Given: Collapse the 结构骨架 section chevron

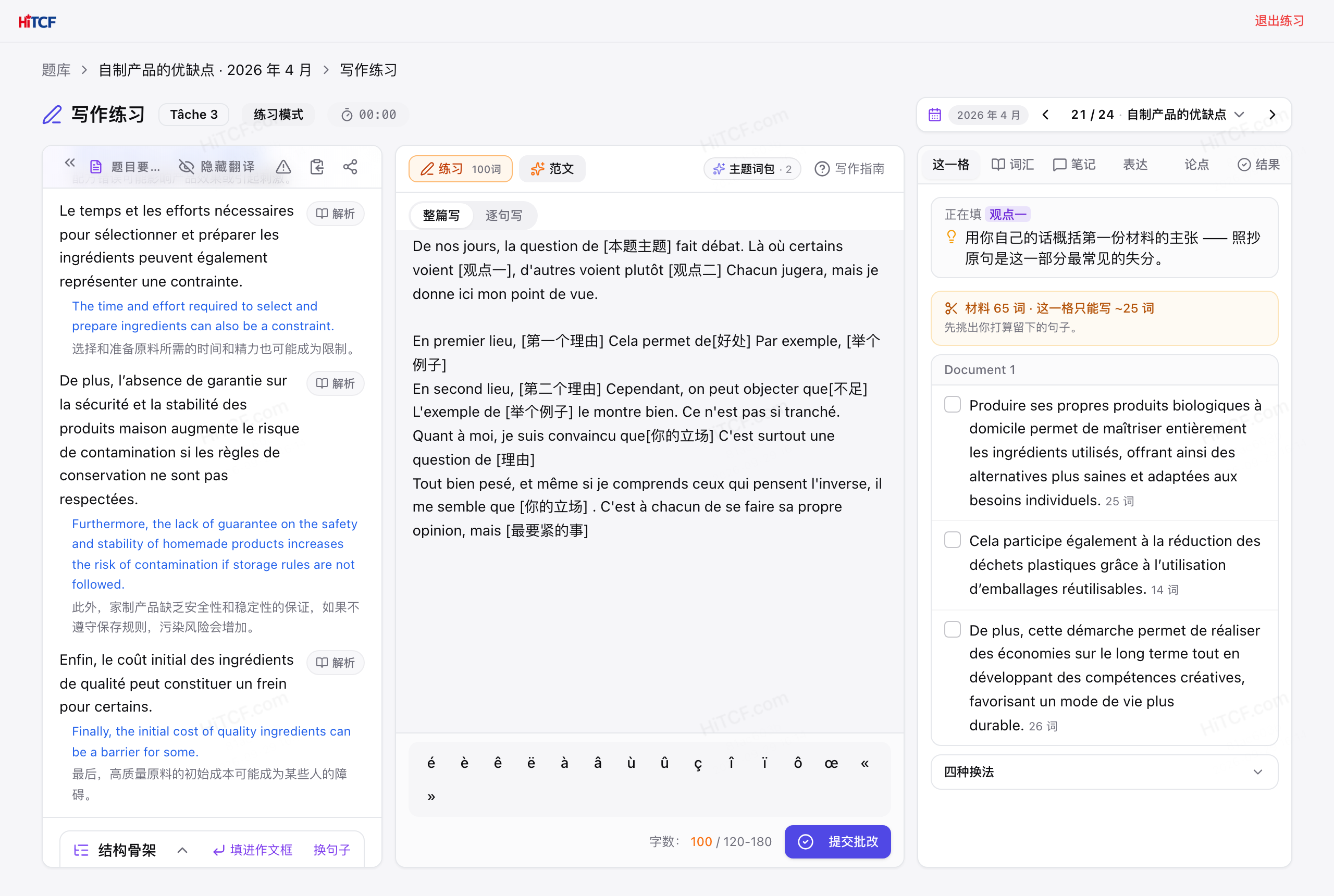Looking at the screenshot, I should [x=182, y=850].
